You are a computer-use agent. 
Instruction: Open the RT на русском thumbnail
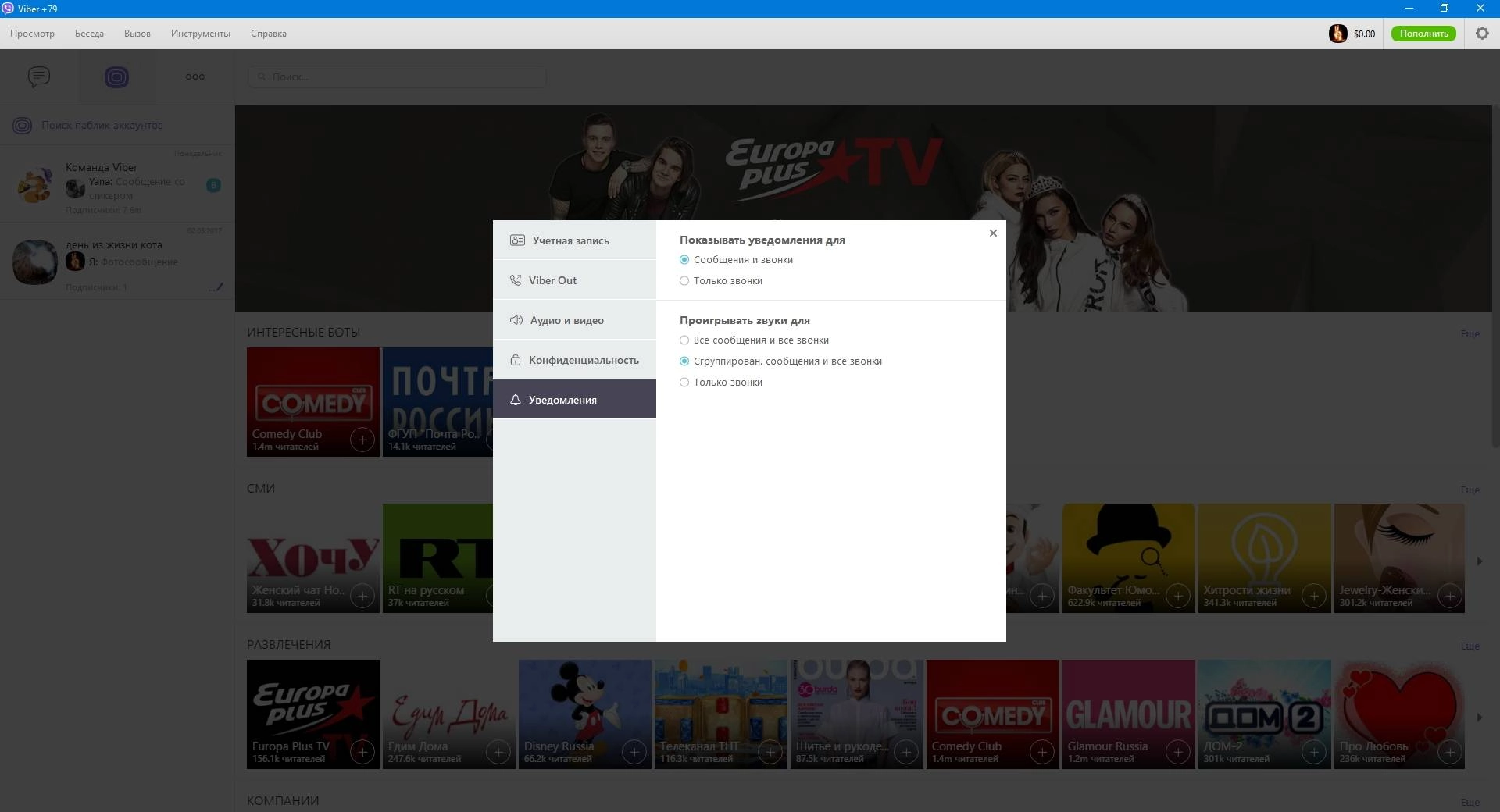(437, 558)
